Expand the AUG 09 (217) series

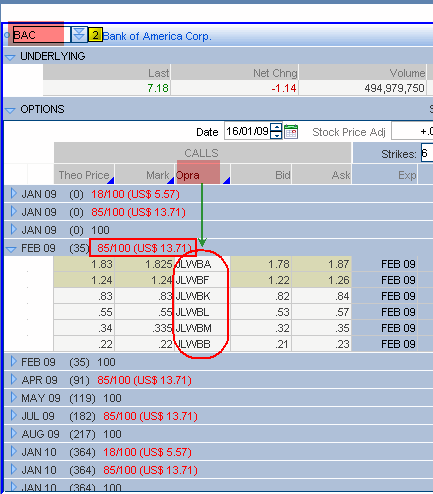[14, 433]
